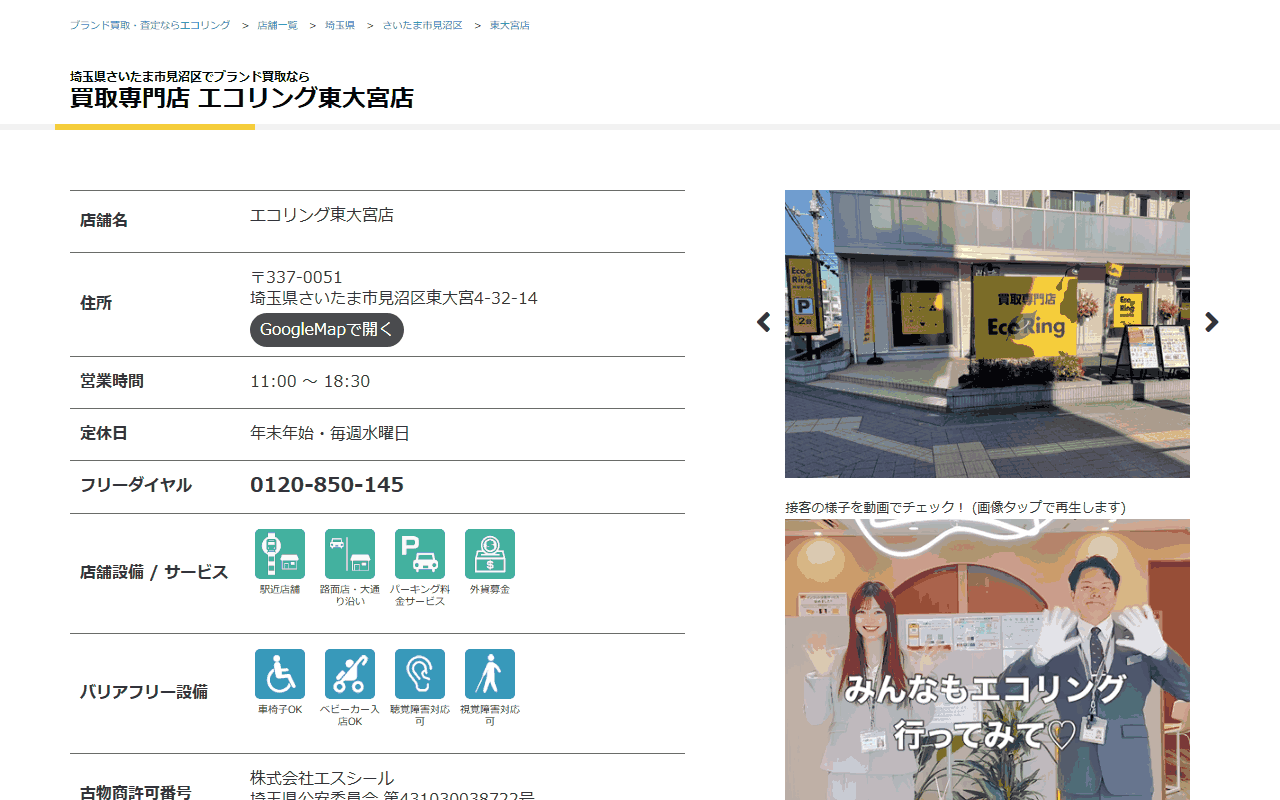Viewport: 1280px width, 800px height.
Task: Open 店舗一覧 breadcrumb link
Action: [277, 25]
